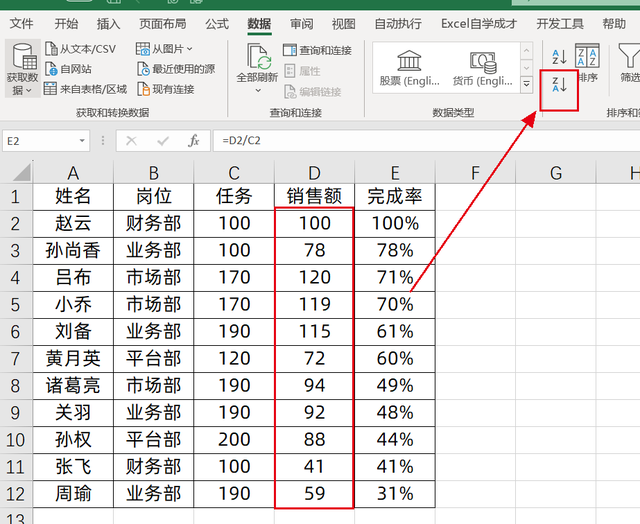Image resolution: width=640 pixels, height=524 pixels.
Task: Click completion cell showing 61%
Action: click(395, 332)
